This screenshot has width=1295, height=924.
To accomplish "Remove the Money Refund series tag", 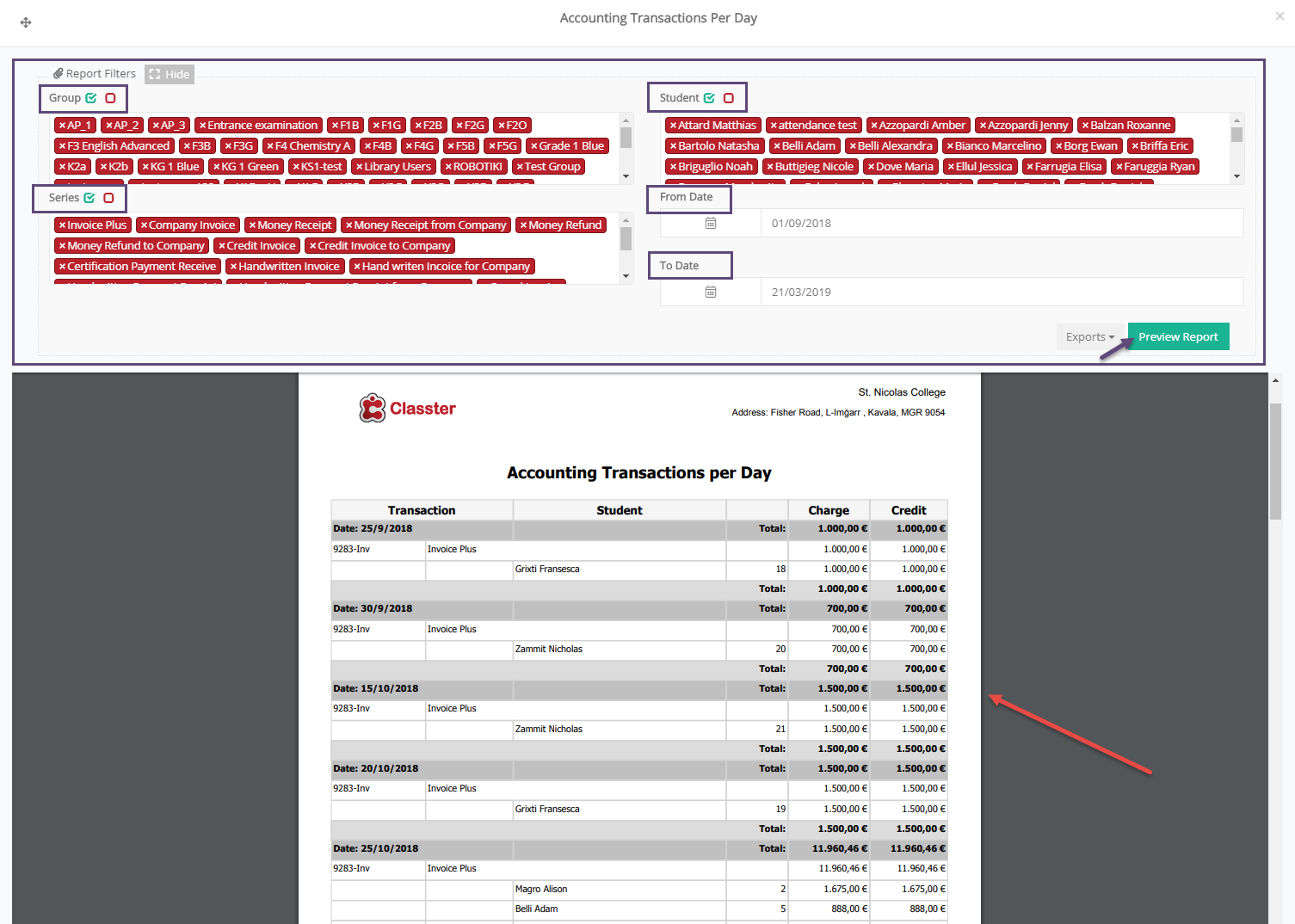I will [523, 225].
